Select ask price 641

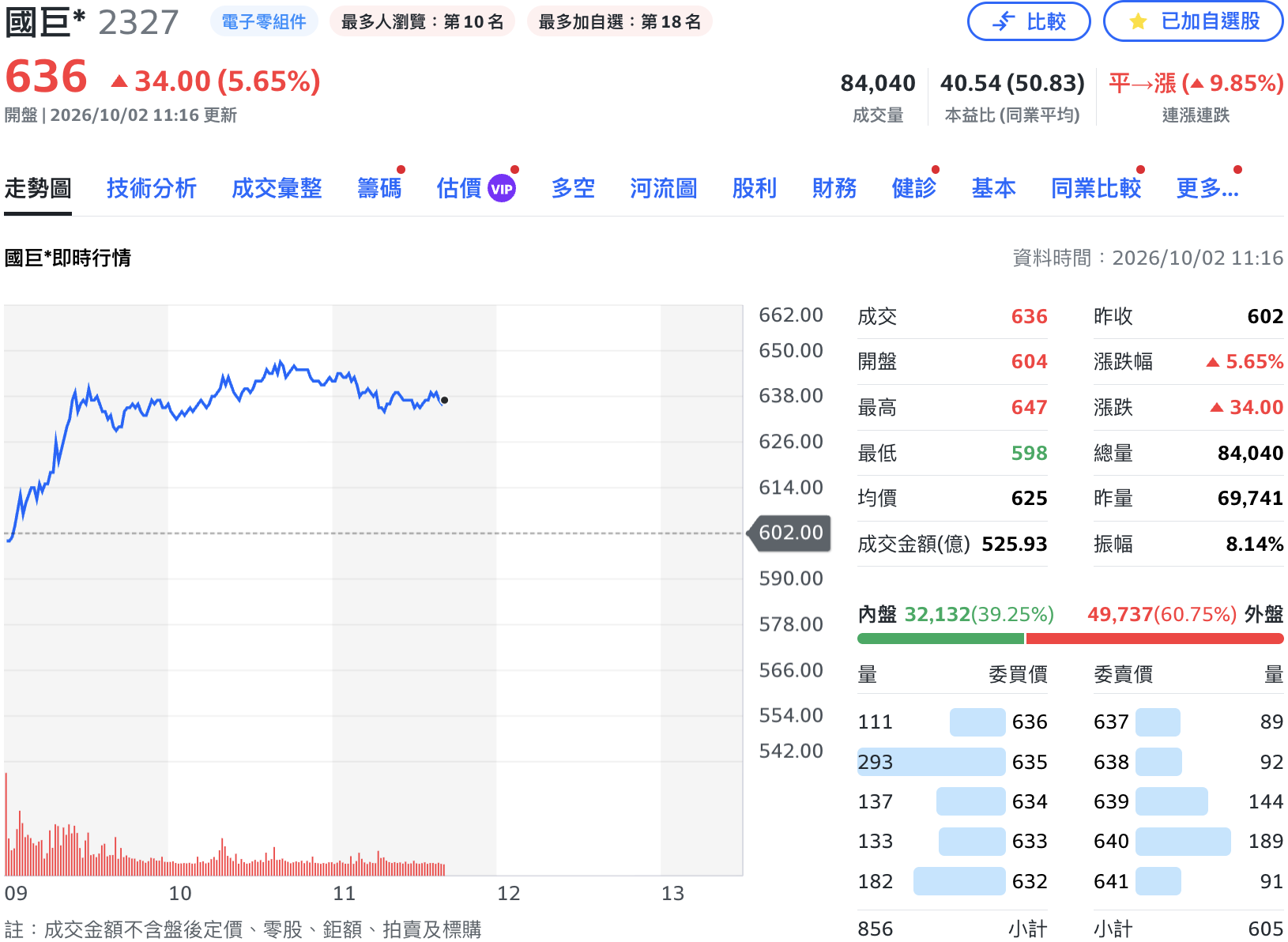pos(1111,881)
